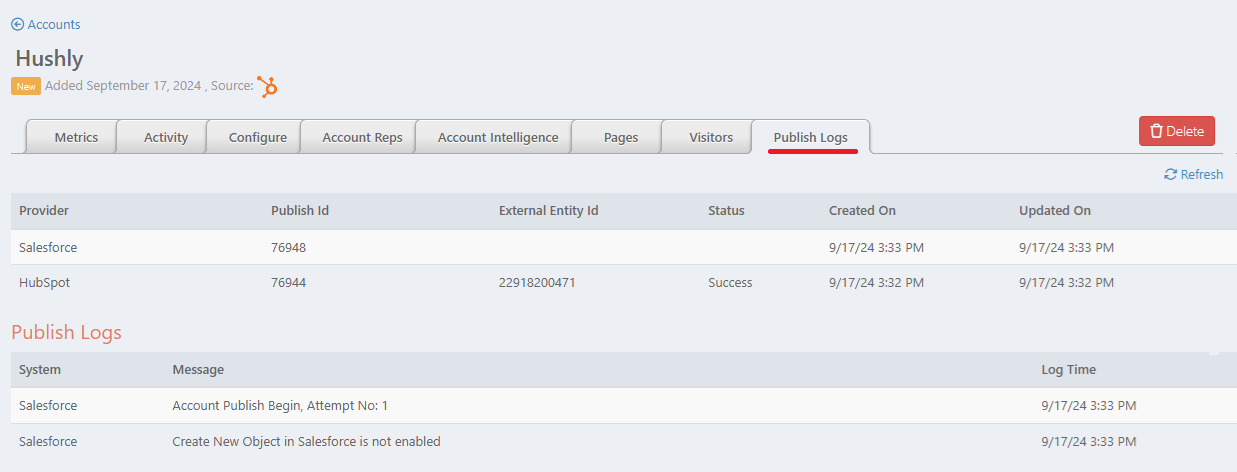Click the Refresh text link
The image size is (1237, 472).
(x=1202, y=174)
